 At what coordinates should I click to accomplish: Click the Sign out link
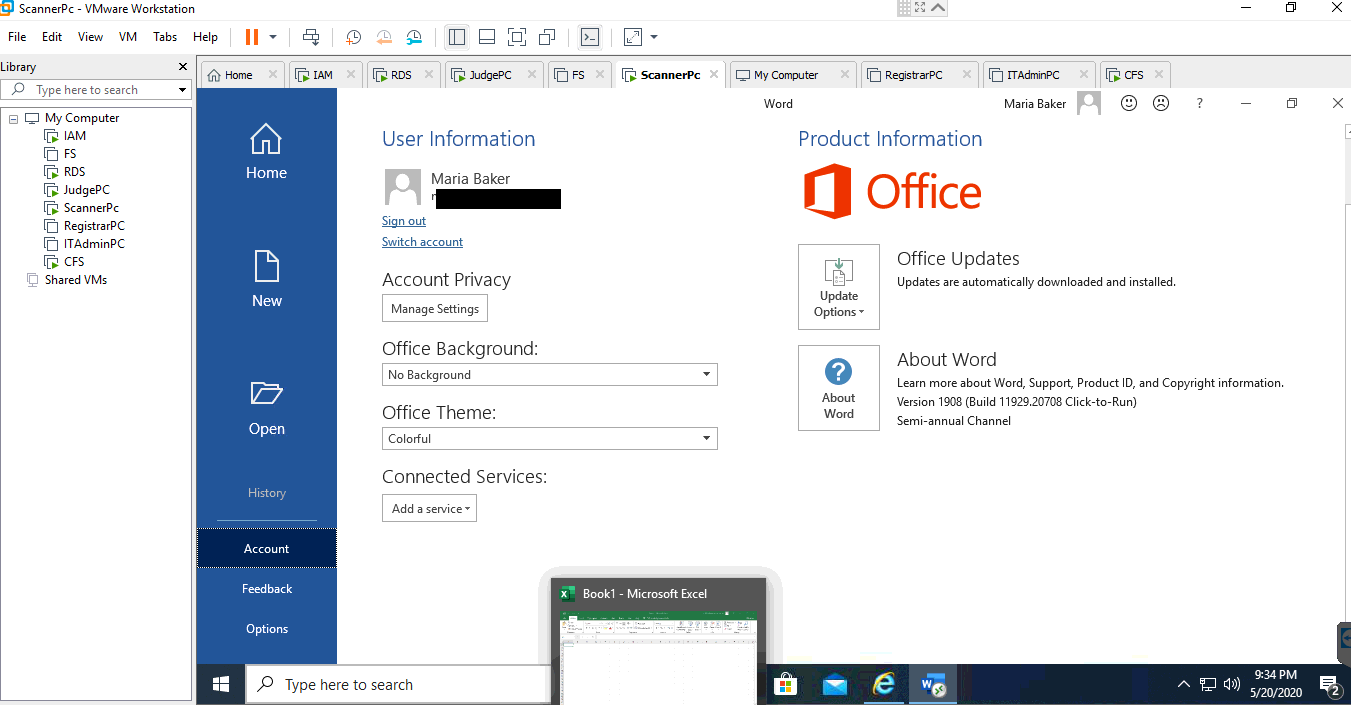click(x=404, y=221)
